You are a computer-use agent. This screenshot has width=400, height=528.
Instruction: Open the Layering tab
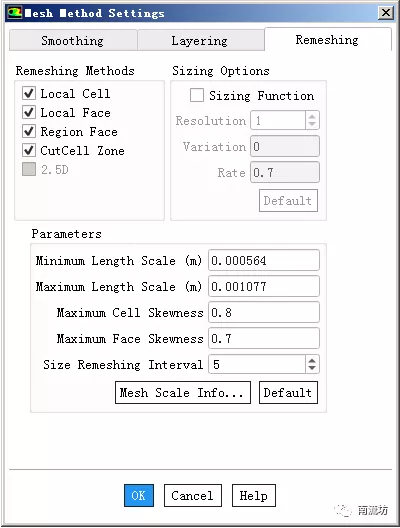(201, 40)
